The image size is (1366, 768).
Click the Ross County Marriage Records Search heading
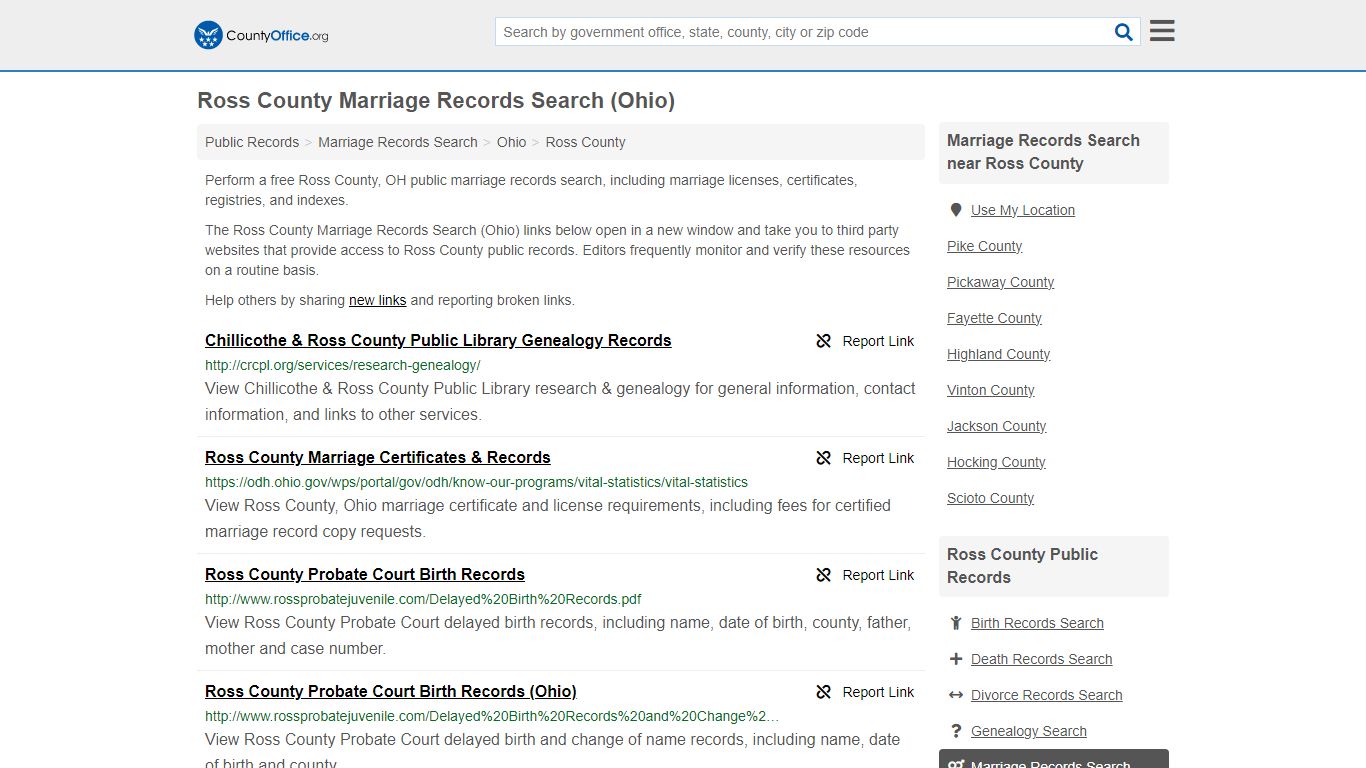tap(436, 100)
